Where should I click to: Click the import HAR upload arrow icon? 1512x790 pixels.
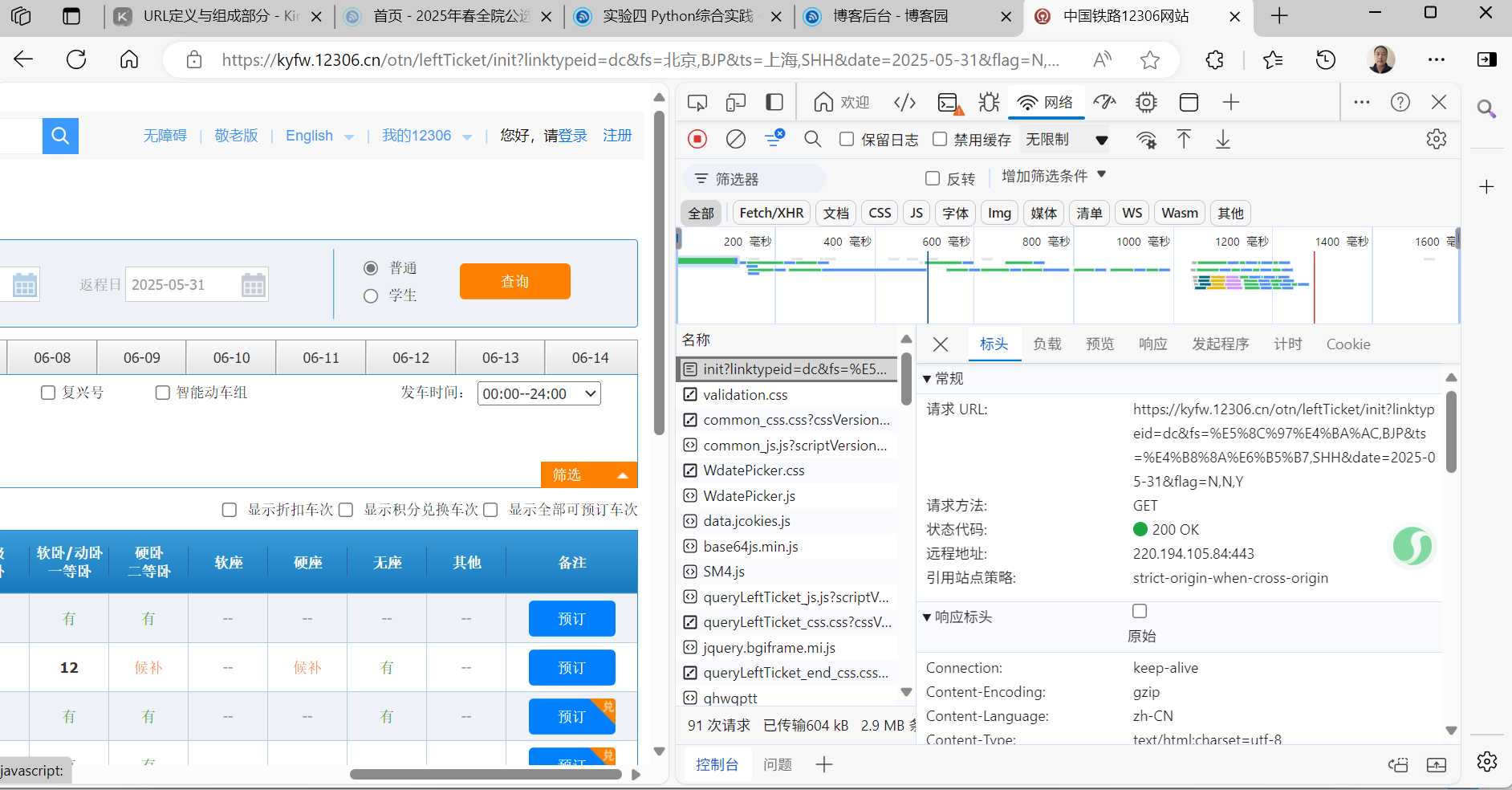pyautogui.click(x=1184, y=139)
